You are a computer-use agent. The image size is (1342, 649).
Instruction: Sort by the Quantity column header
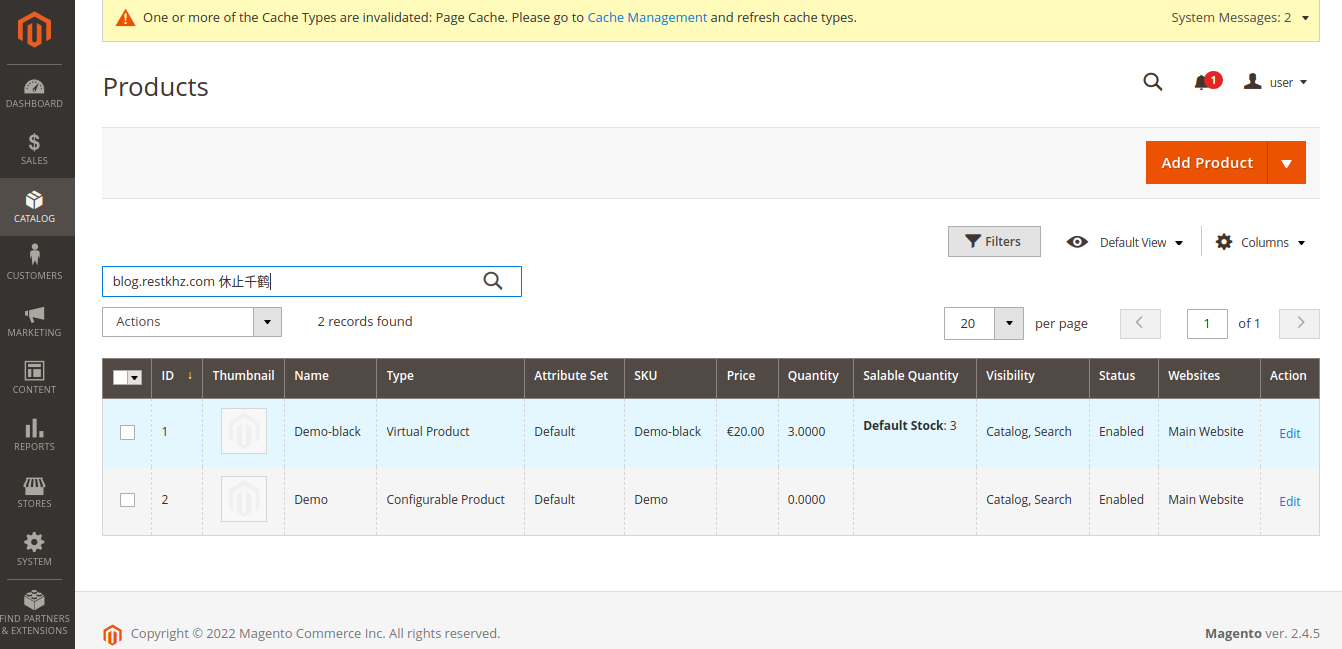(x=815, y=376)
